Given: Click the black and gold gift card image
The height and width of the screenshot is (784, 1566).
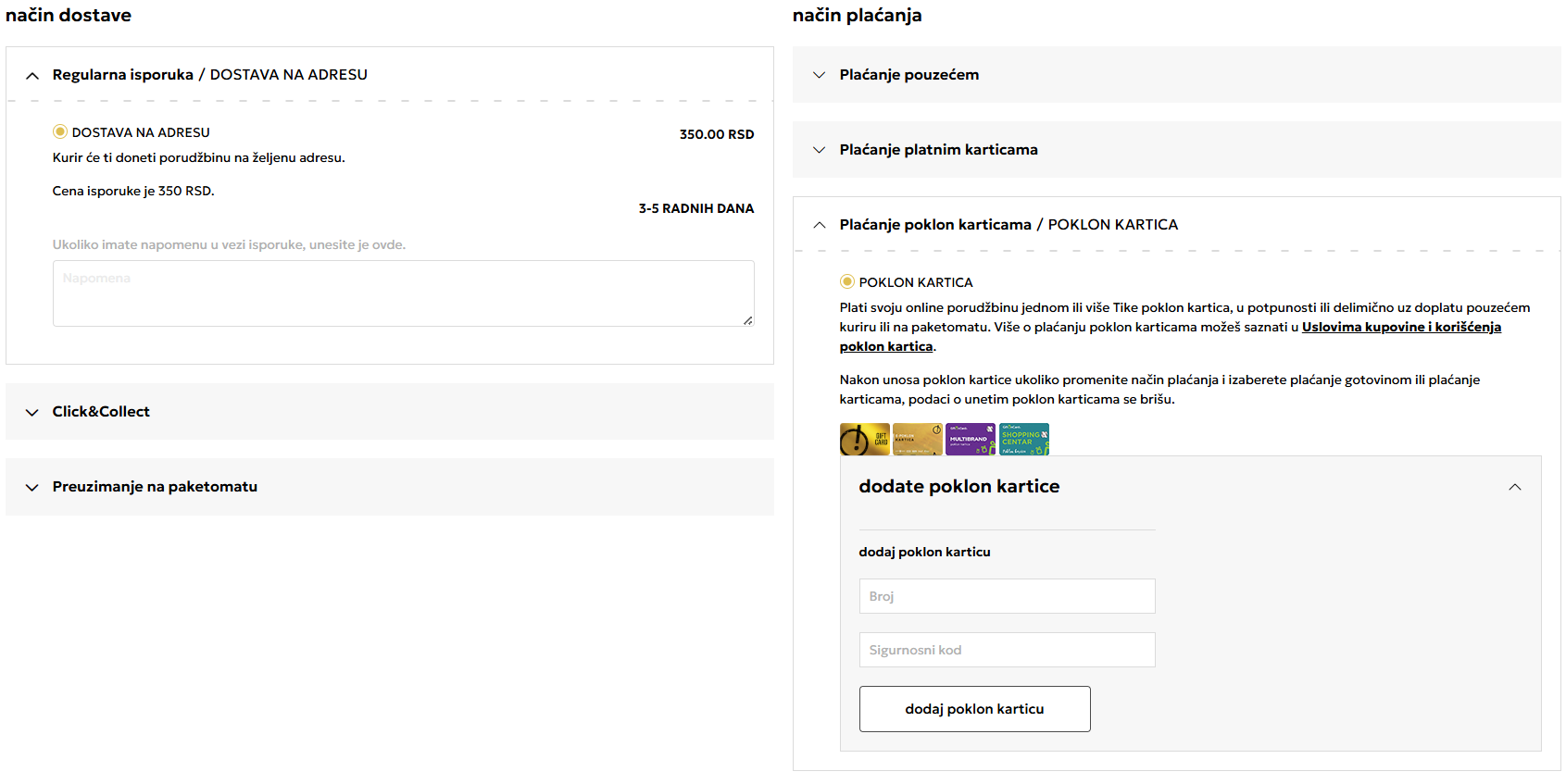Looking at the screenshot, I should 865,440.
